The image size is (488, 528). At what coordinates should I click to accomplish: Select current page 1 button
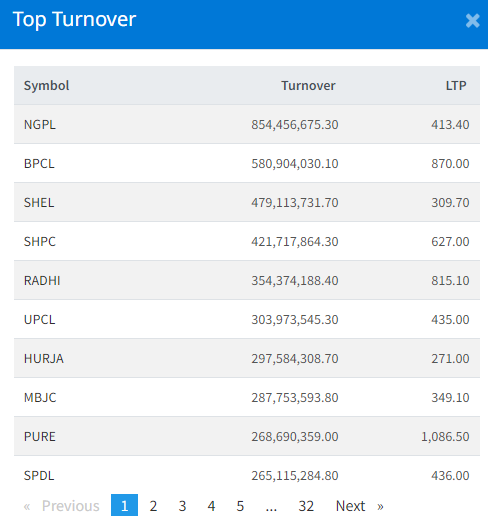point(124,505)
